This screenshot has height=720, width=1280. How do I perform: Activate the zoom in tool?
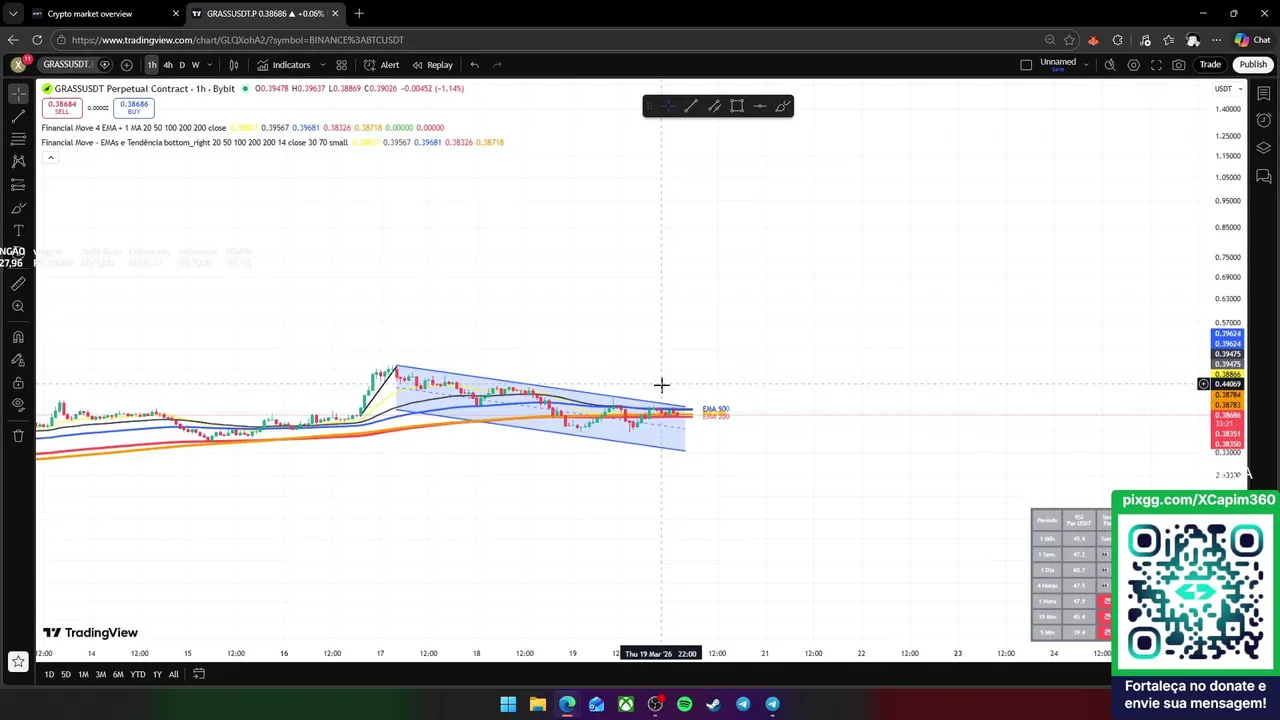(18, 307)
